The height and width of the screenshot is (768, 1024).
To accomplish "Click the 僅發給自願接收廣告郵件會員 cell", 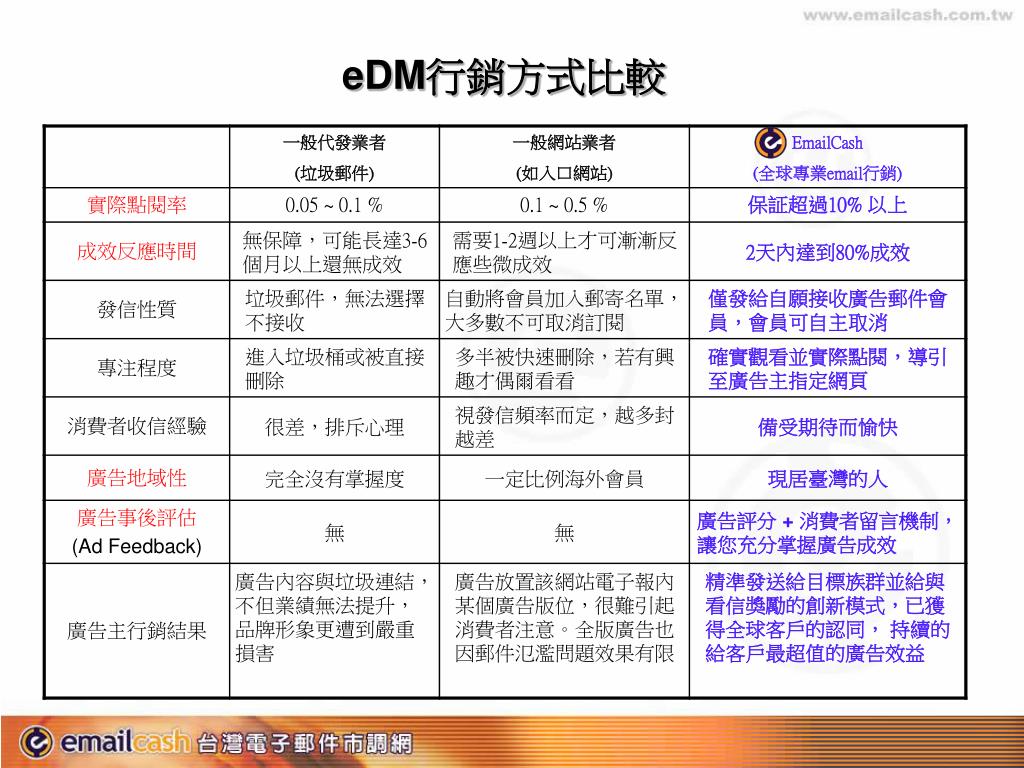I will pos(827,310).
